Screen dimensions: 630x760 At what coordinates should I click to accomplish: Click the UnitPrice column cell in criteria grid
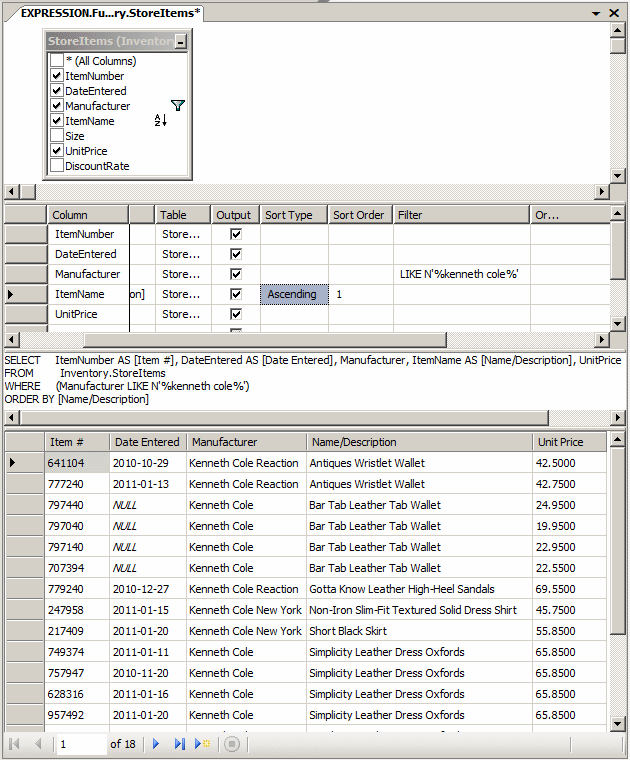coord(88,314)
